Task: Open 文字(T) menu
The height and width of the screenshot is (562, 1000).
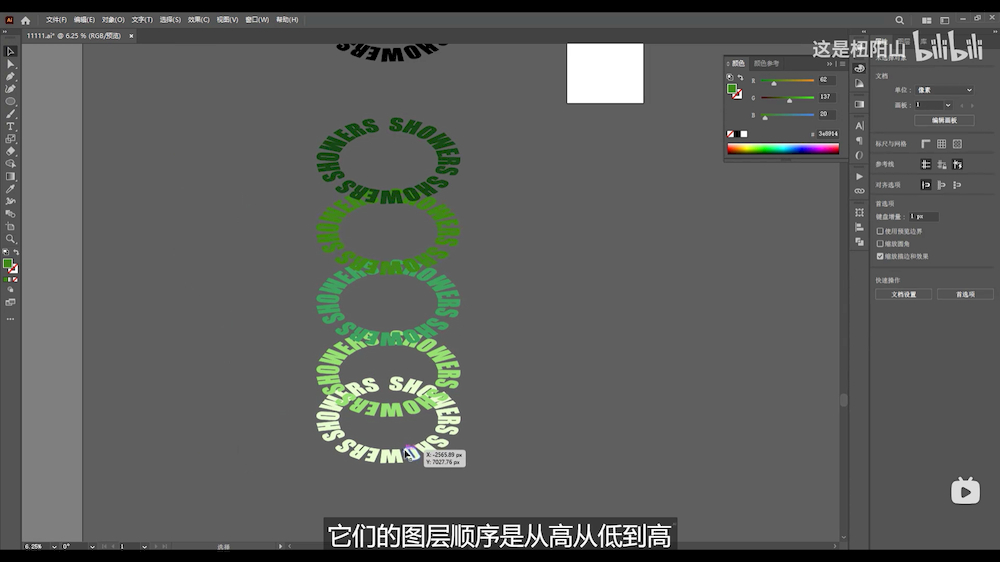Action: pos(142,20)
